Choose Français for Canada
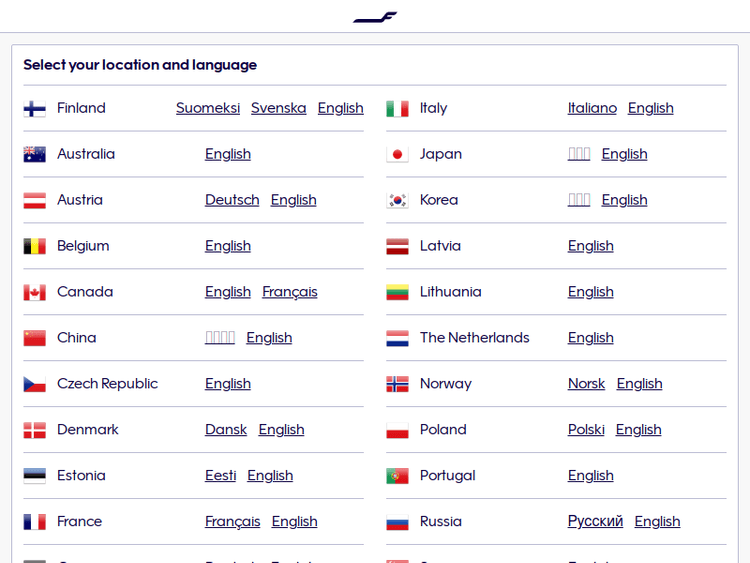The width and height of the screenshot is (750, 563). pyautogui.click(x=290, y=292)
